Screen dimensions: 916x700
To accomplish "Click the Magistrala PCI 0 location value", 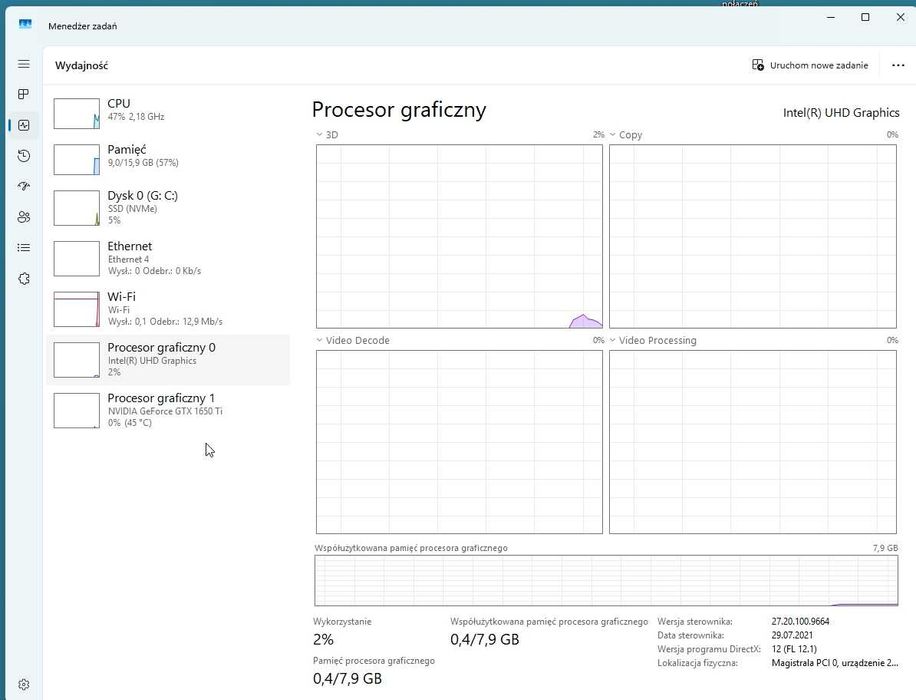I will [835, 663].
